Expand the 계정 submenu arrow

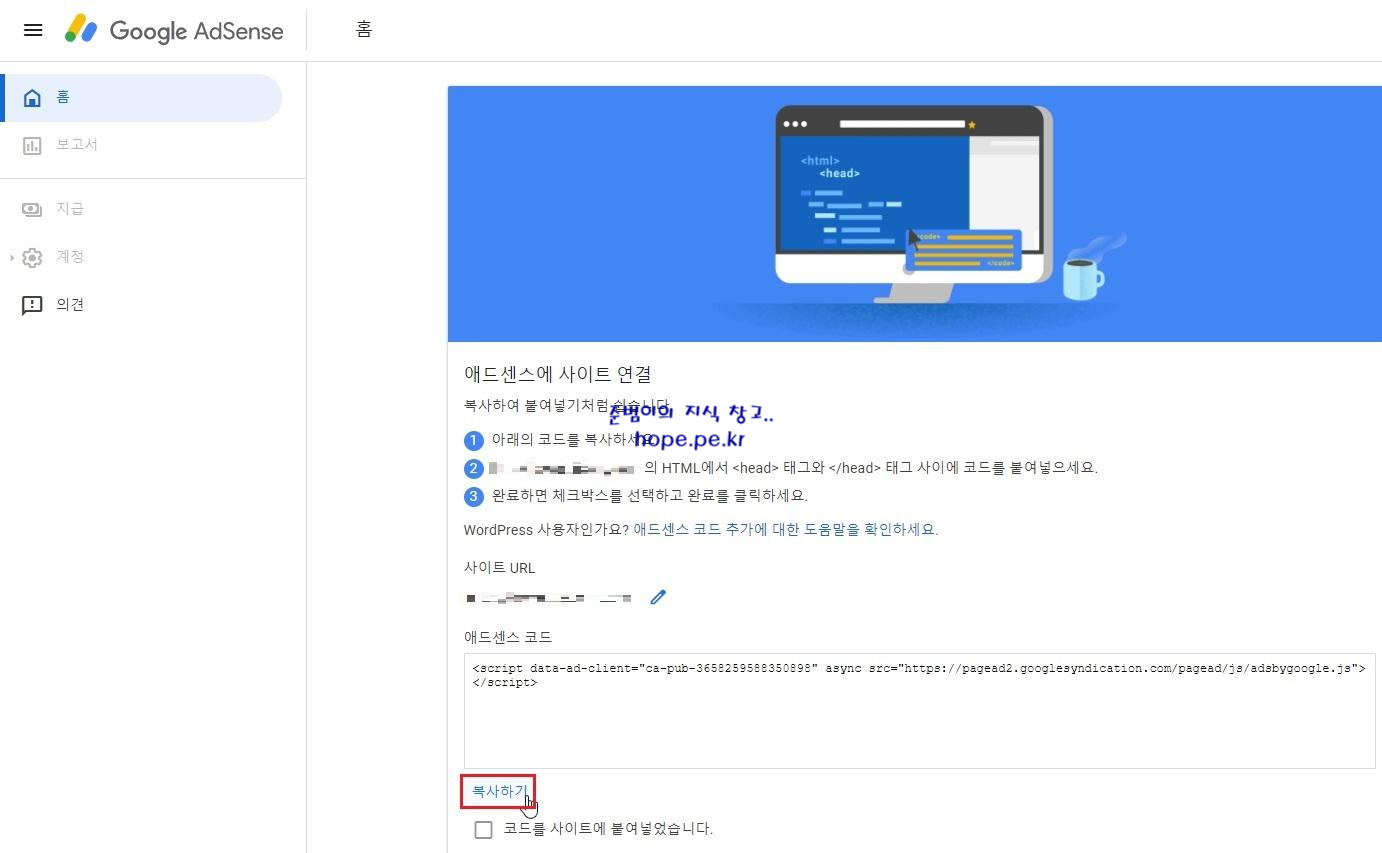click(12, 258)
